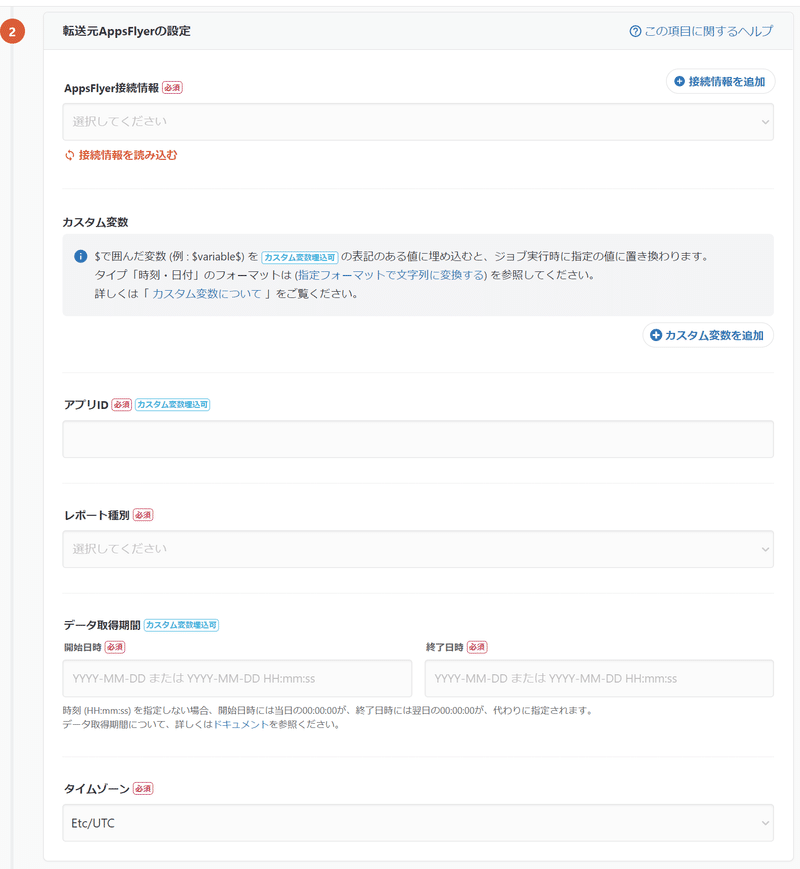Click カスタム変数埋込可 badge next to アプリID
The width and height of the screenshot is (800, 869).
pos(172,405)
